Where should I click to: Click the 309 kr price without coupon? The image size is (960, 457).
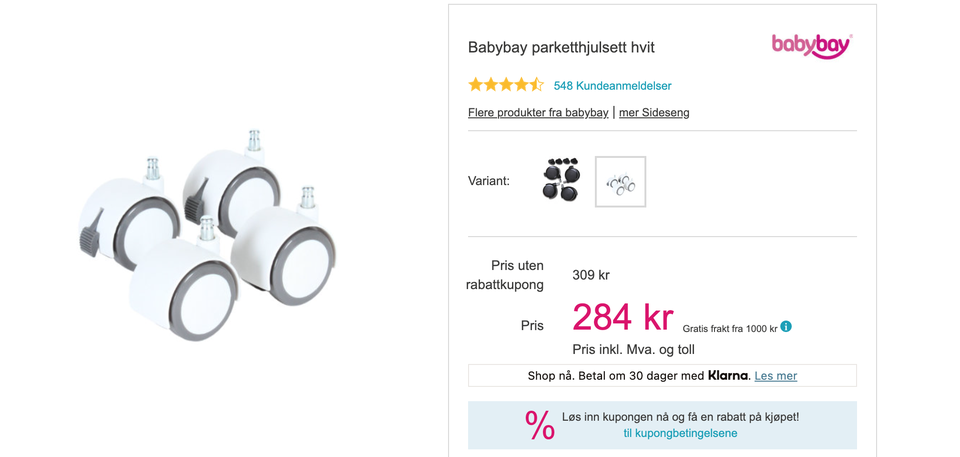click(591, 275)
